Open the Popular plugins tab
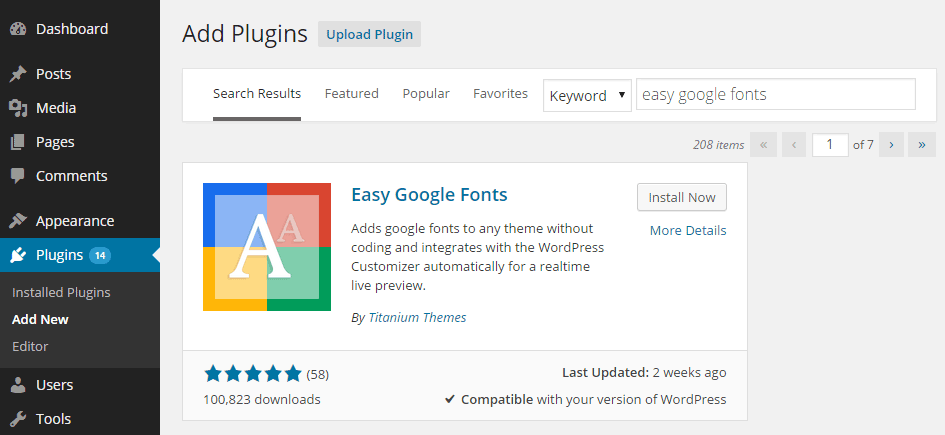The image size is (945, 435). (426, 93)
